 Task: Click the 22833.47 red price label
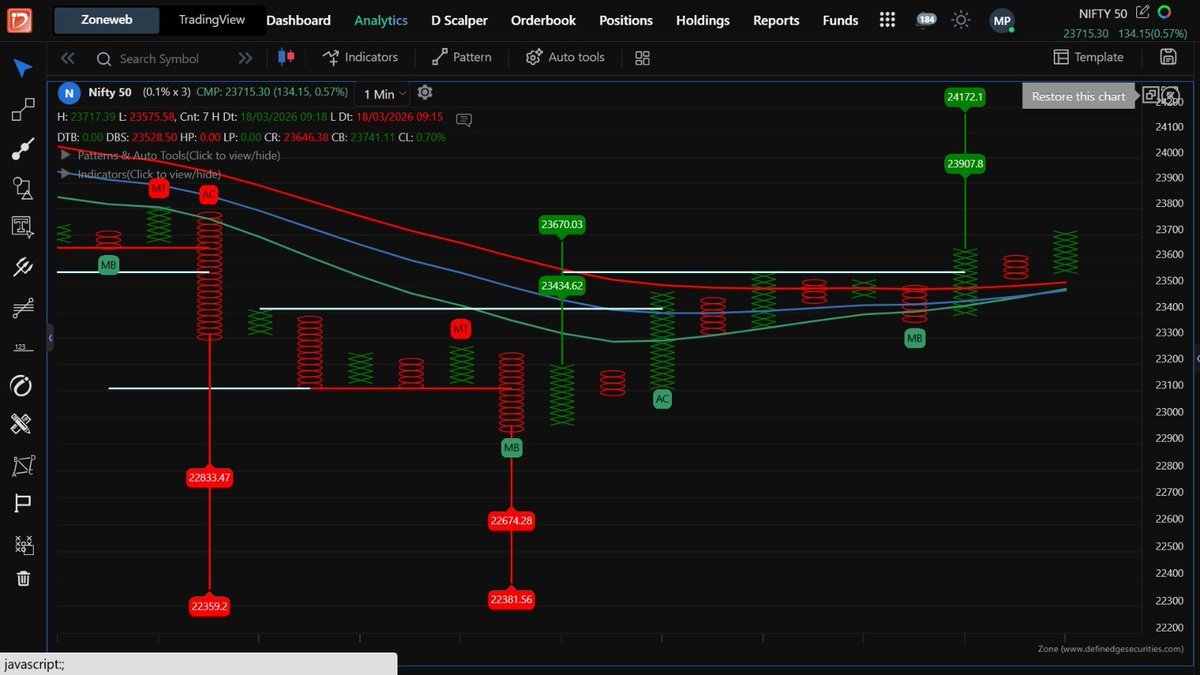209,478
